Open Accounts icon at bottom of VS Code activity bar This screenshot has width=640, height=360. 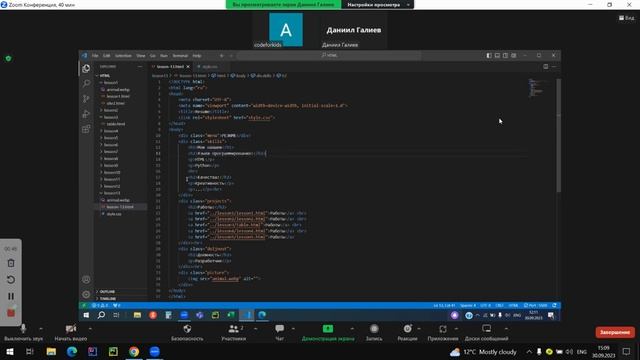86,280
